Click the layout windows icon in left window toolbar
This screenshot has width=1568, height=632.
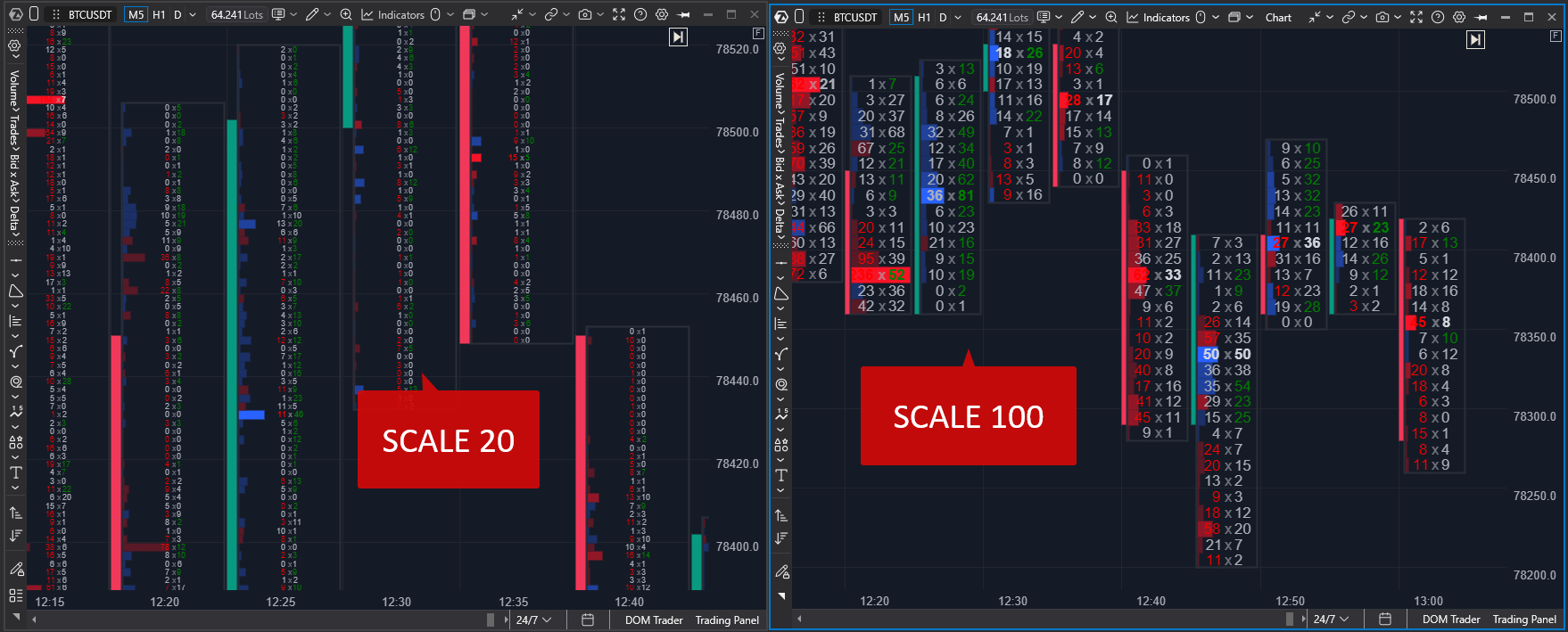pyautogui.click(x=469, y=14)
